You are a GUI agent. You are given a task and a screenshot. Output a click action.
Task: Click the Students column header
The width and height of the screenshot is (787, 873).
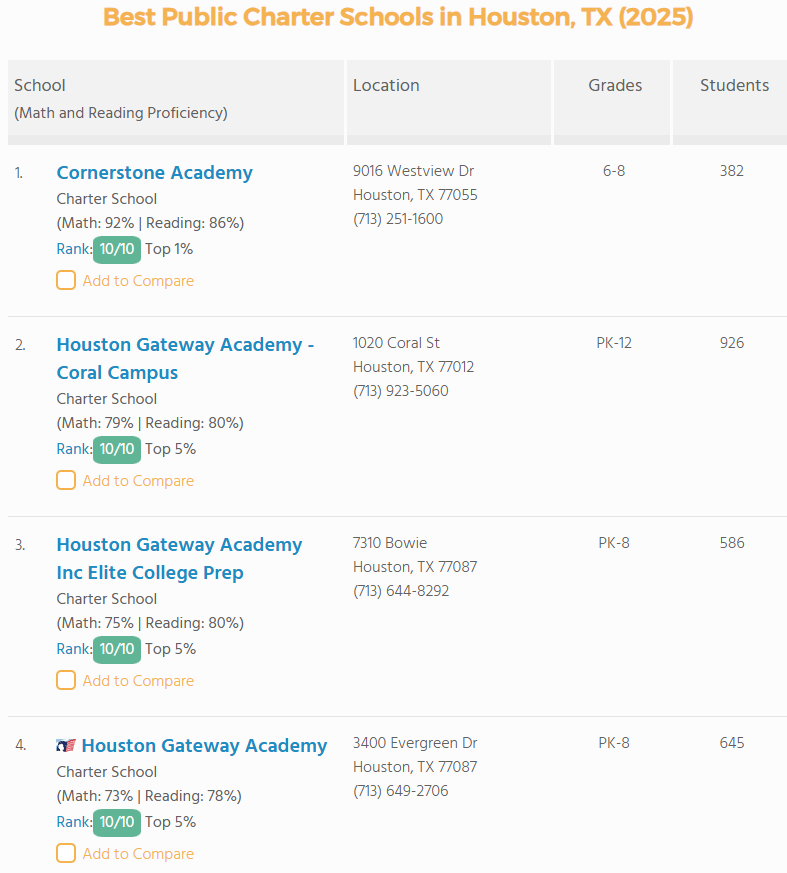(x=733, y=85)
